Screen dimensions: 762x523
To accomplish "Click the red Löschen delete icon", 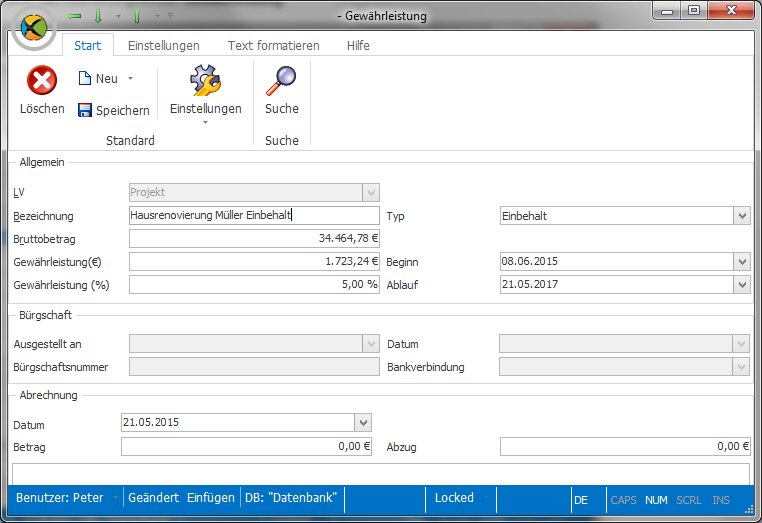I will coord(42,80).
